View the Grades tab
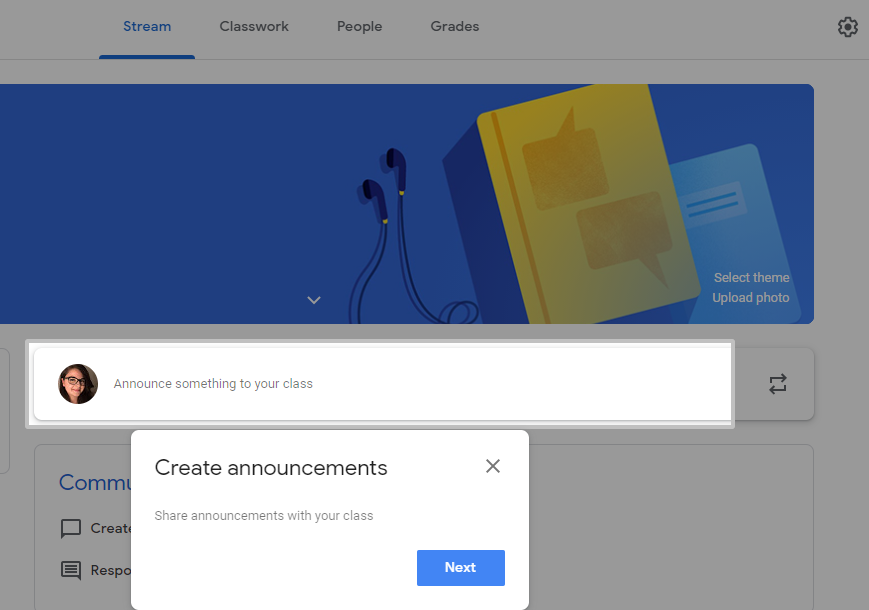869x610 pixels. coord(455,27)
